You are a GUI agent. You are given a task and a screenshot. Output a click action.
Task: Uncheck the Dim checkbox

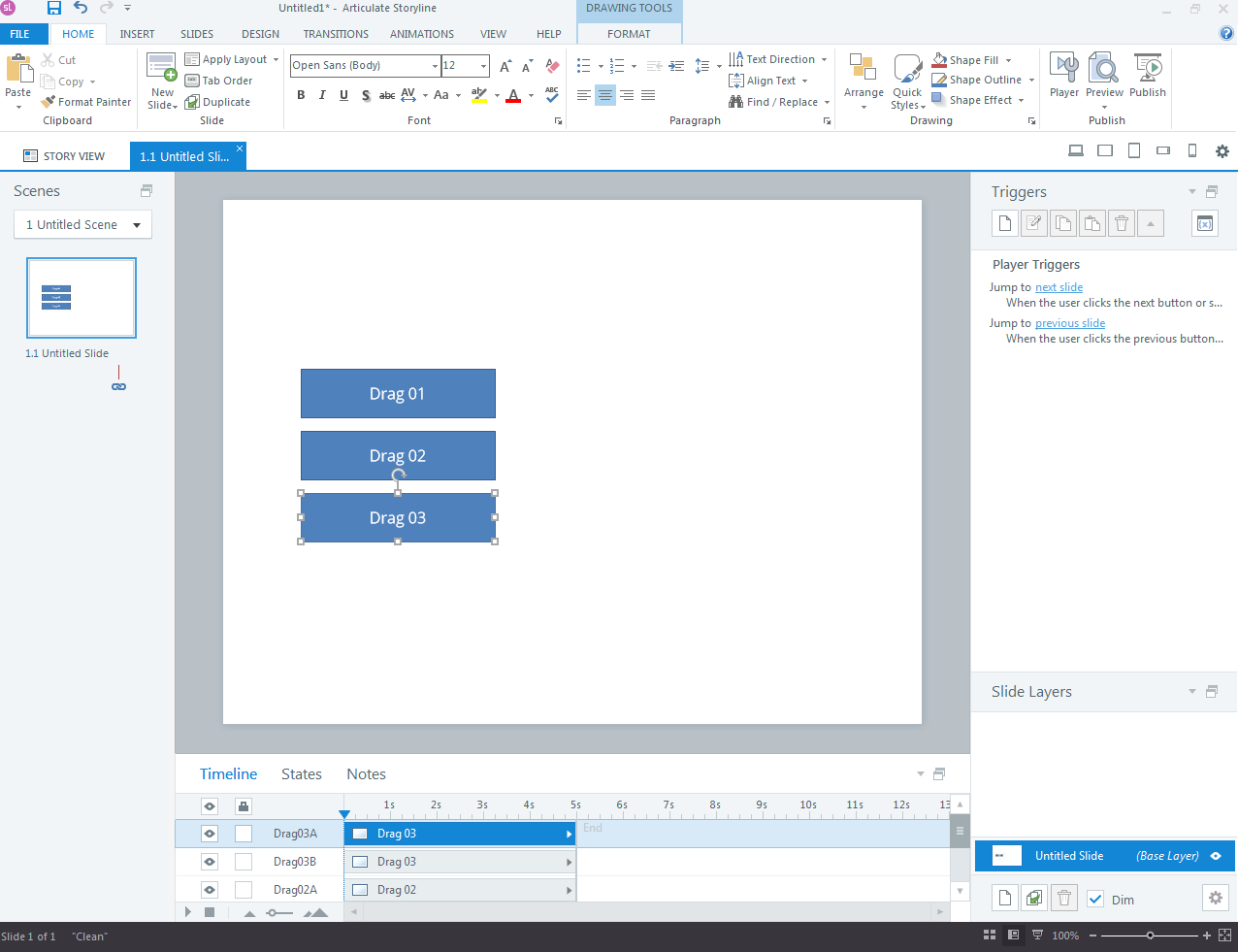tap(1095, 900)
